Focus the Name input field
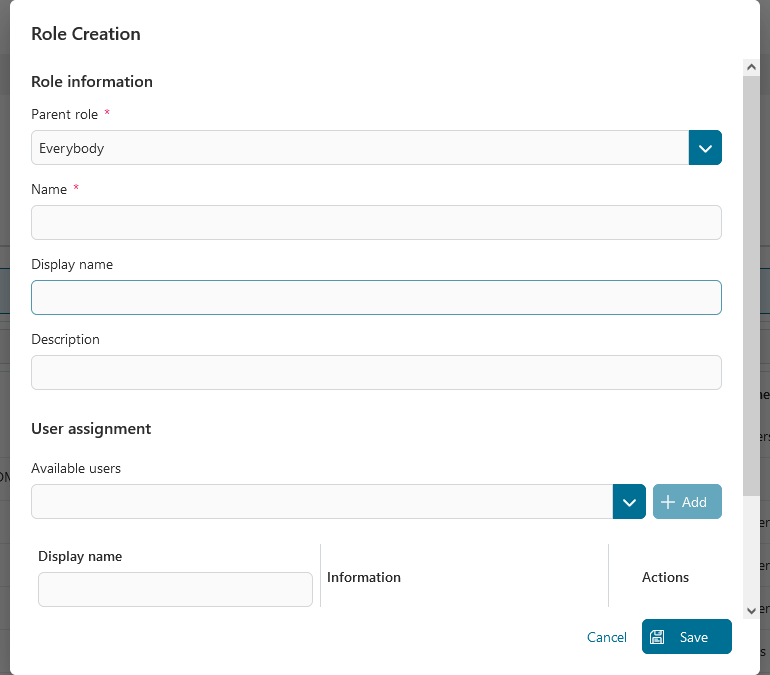This screenshot has height=675, width=770. point(376,222)
